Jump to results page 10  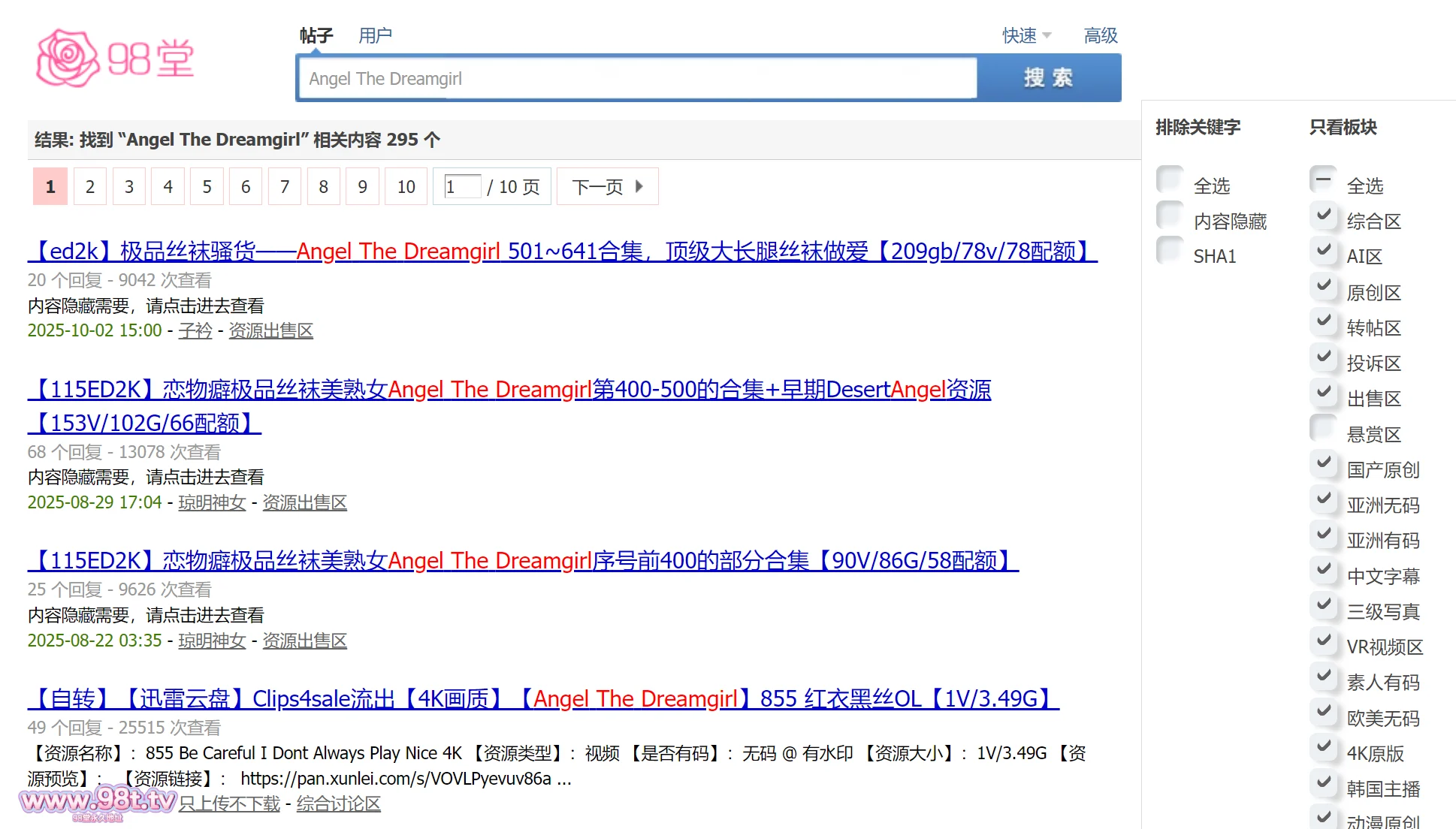[406, 187]
